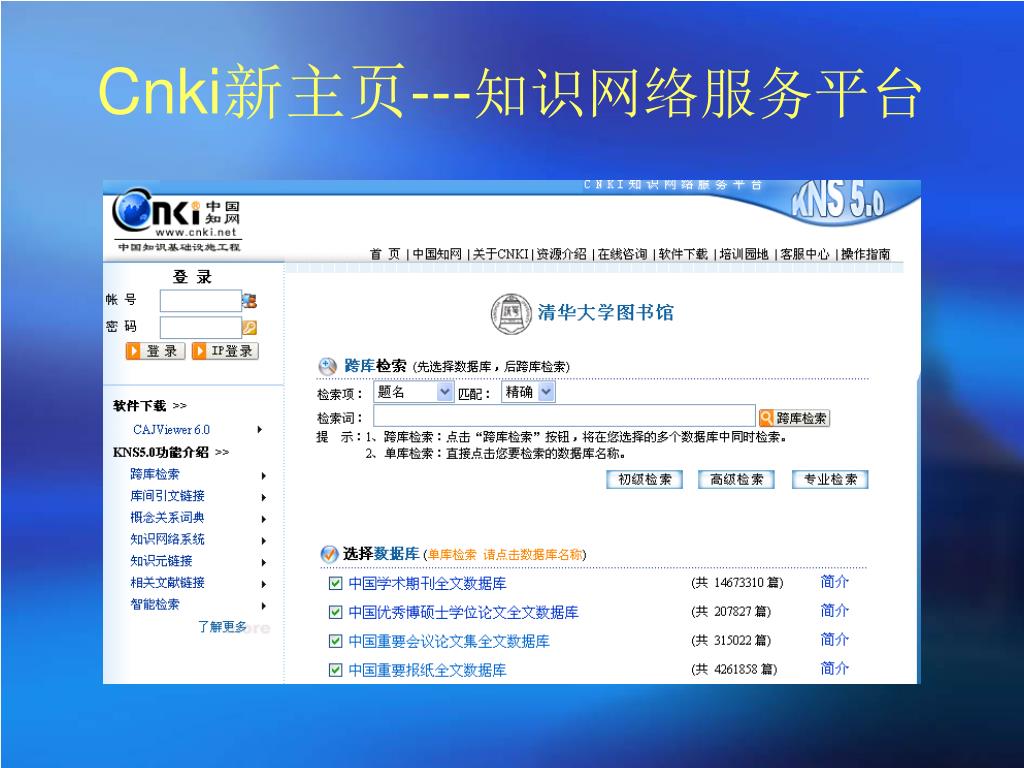This screenshot has width=1024, height=768.
Task: Expand arrow next to 跨库检索 sidebar item
Action: pyautogui.click(x=263, y=476)
